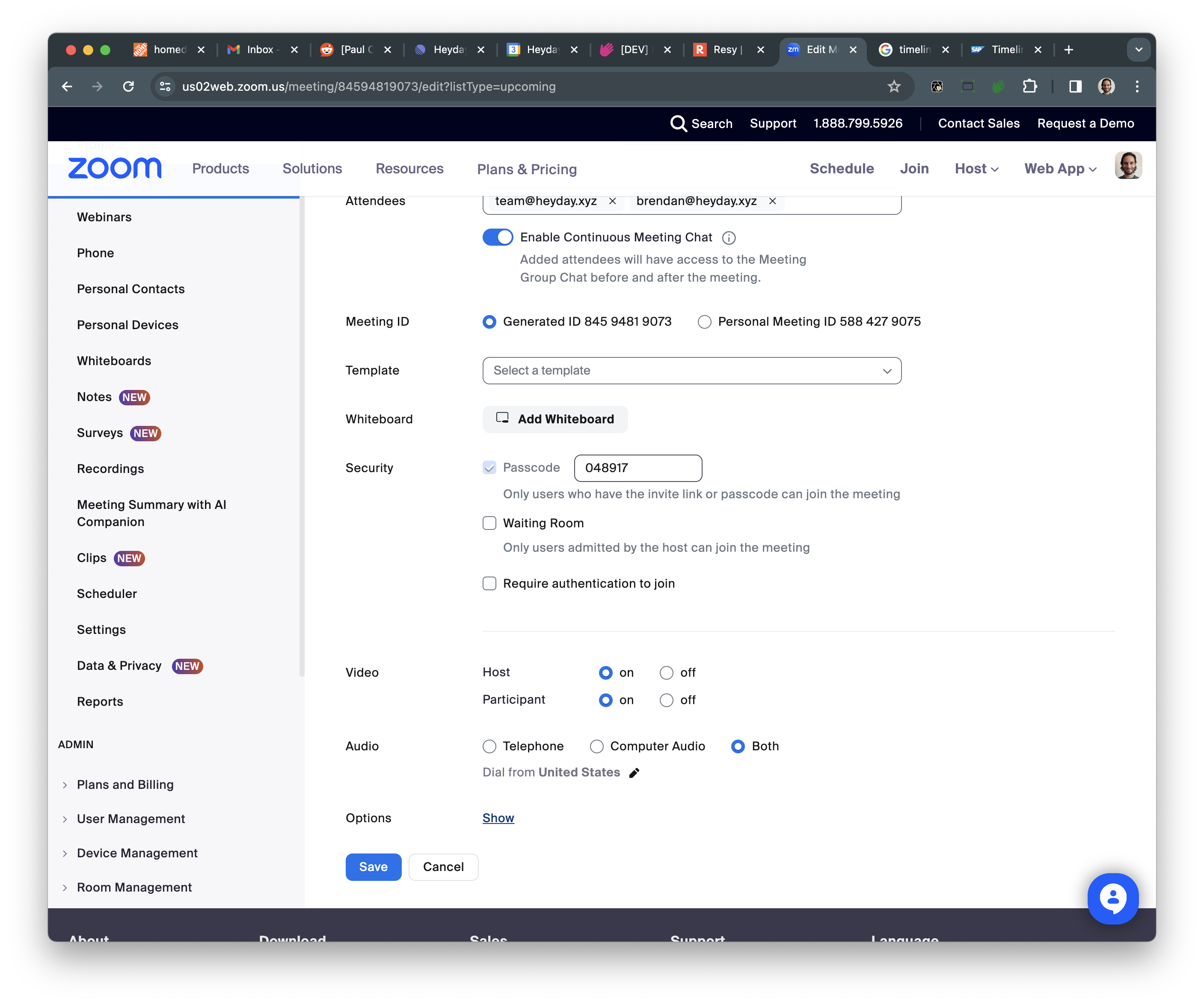Open the Select a template dropdown
Viewport: 1204px width, 1005px height.
tap(691, 371)
